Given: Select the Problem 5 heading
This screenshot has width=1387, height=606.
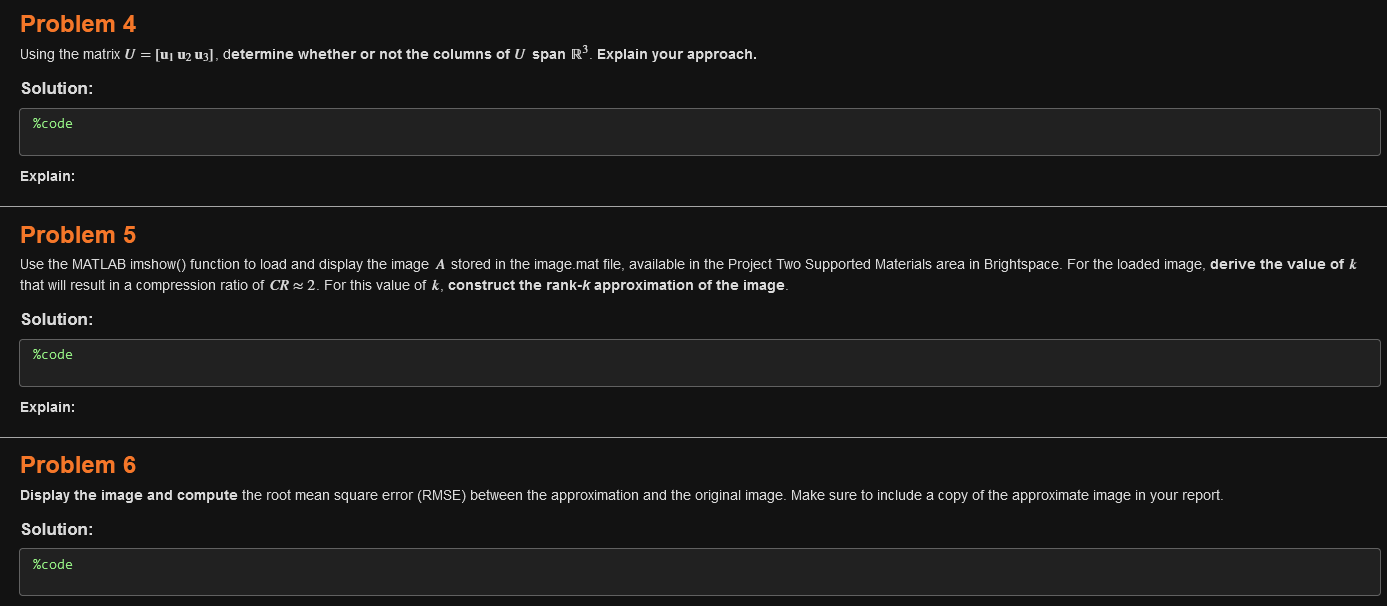Looking at the screenshot, I should 78,235.
